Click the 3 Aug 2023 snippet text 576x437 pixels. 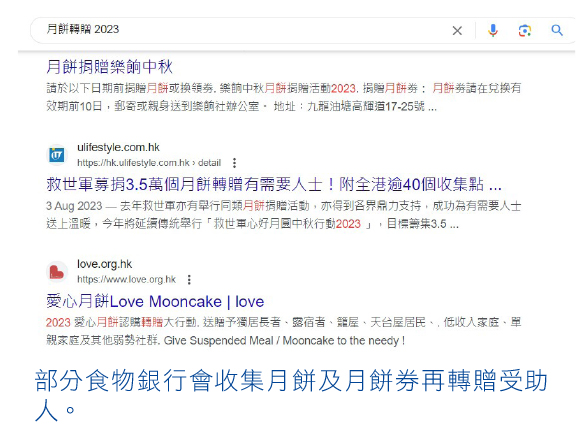[x=74, y=206]
